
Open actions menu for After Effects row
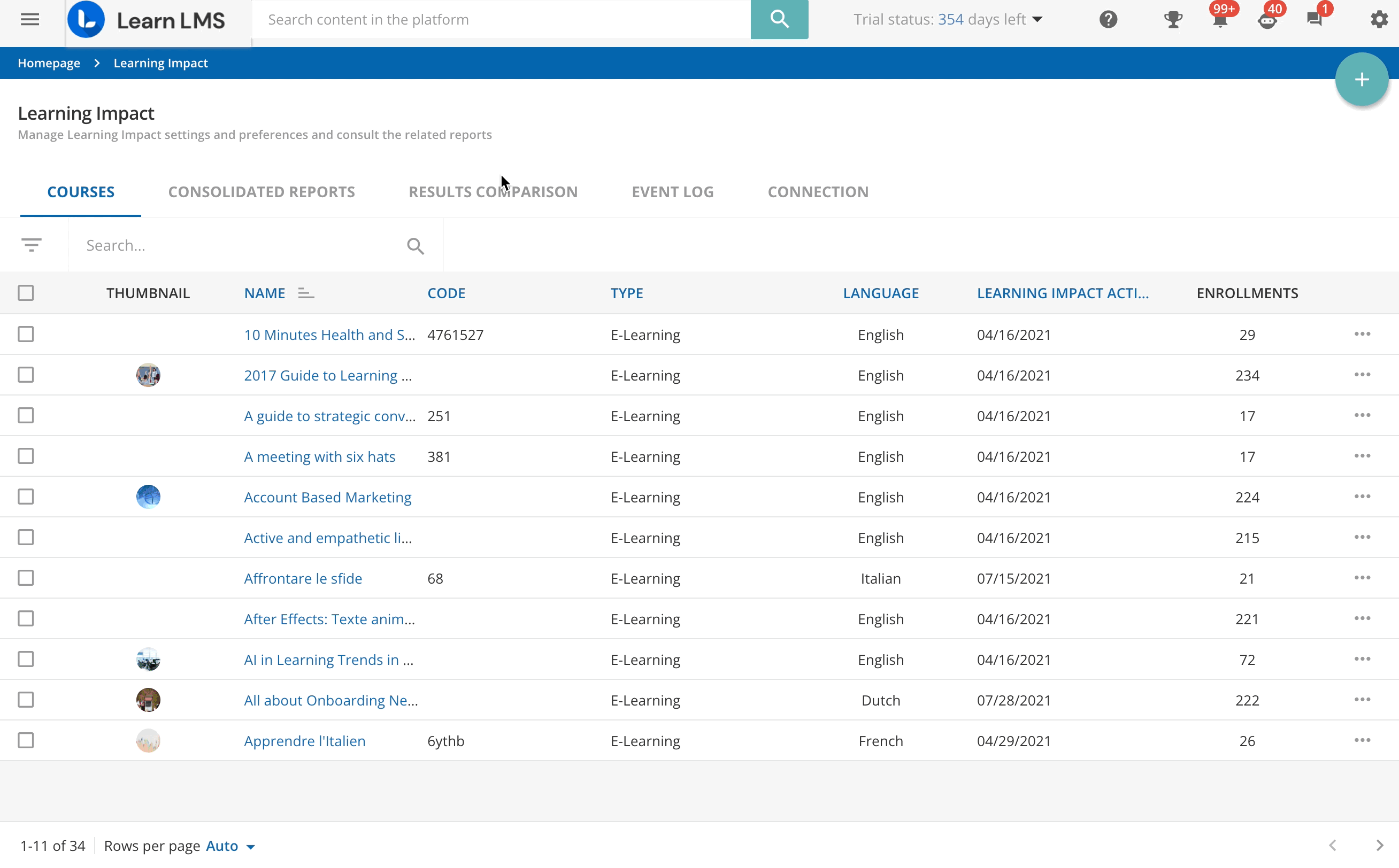point(1362,619)
